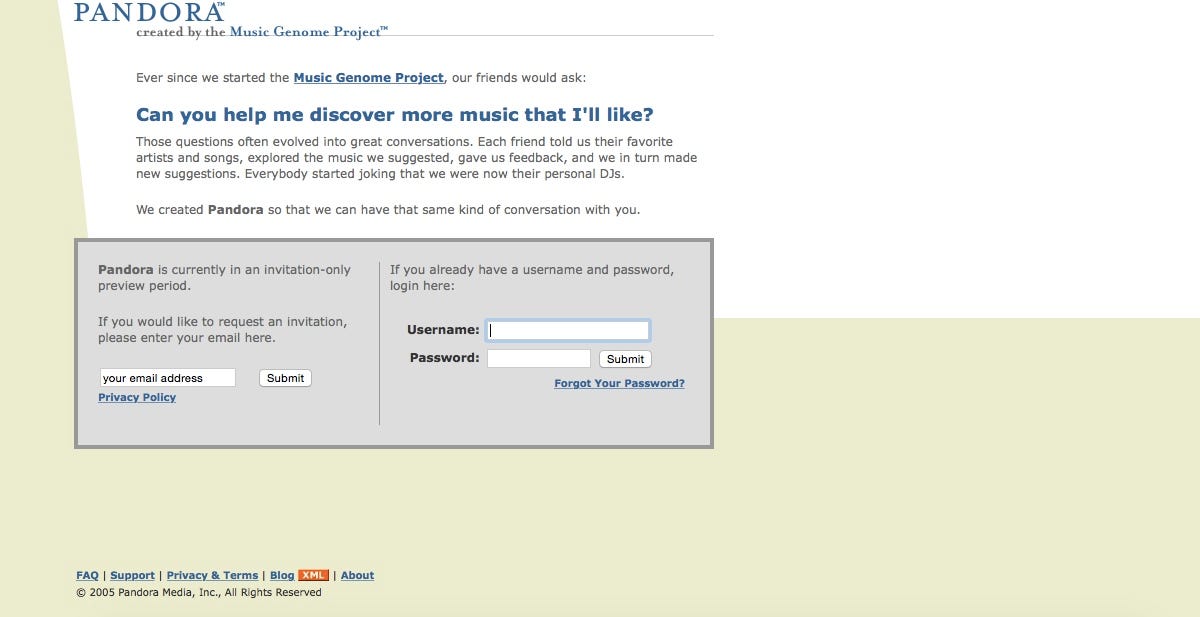Open the About footer link
This screenshot has height=617, width=1200.
coord(357,575)
